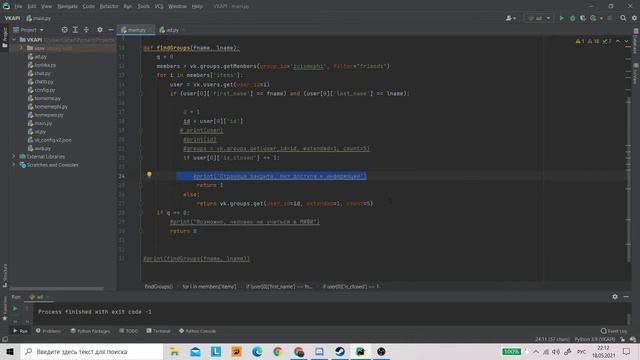This screenshot has height=360, width=640.
Task: Close the 'ad' run tab
Action: (x=47, y=297)
